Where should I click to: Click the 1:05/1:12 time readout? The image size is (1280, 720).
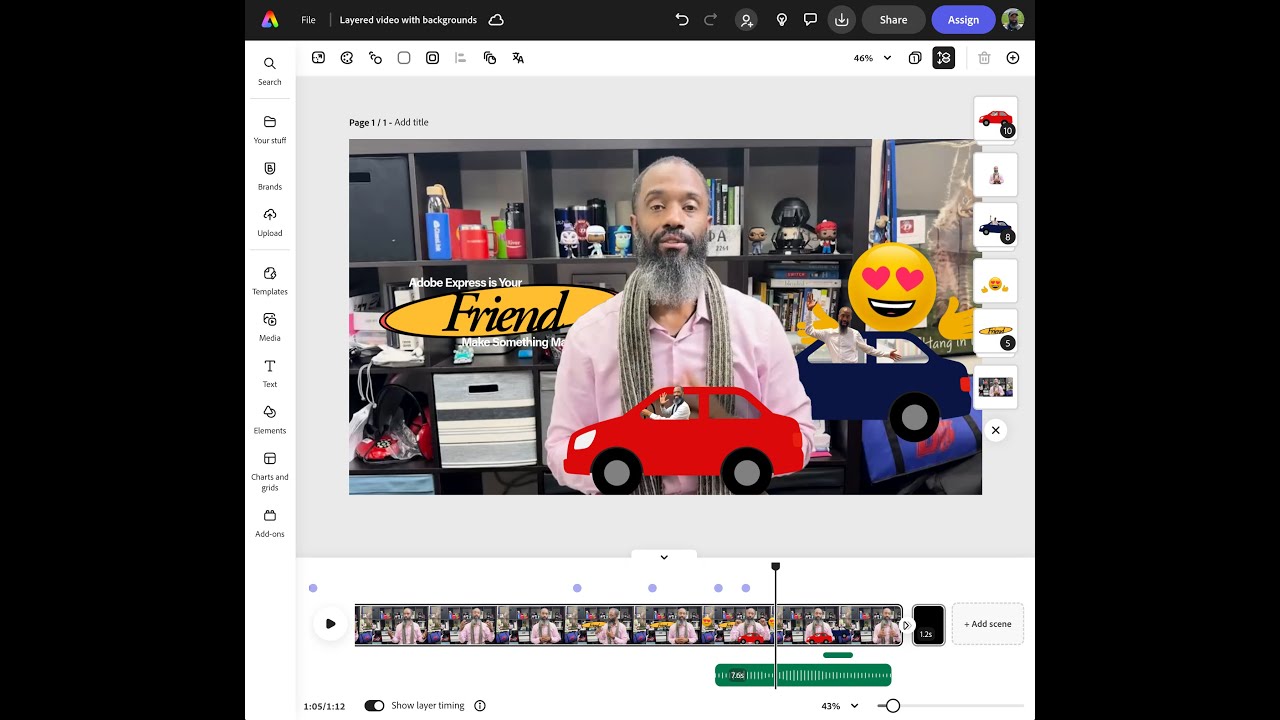point(324,706)
